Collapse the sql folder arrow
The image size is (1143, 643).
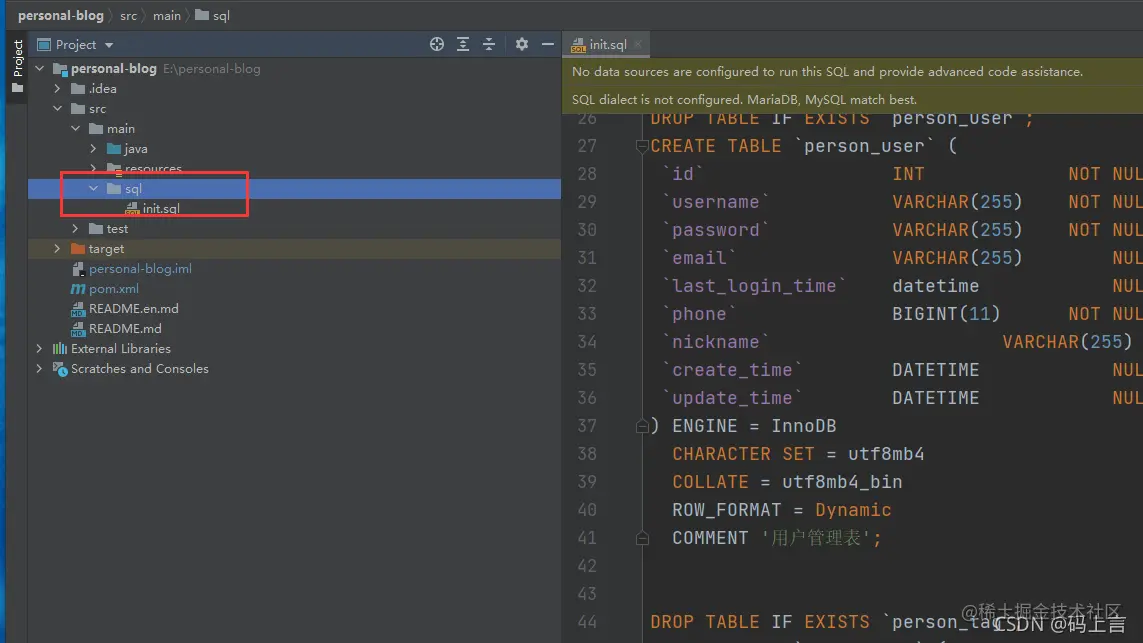click(x=93, y=188)
